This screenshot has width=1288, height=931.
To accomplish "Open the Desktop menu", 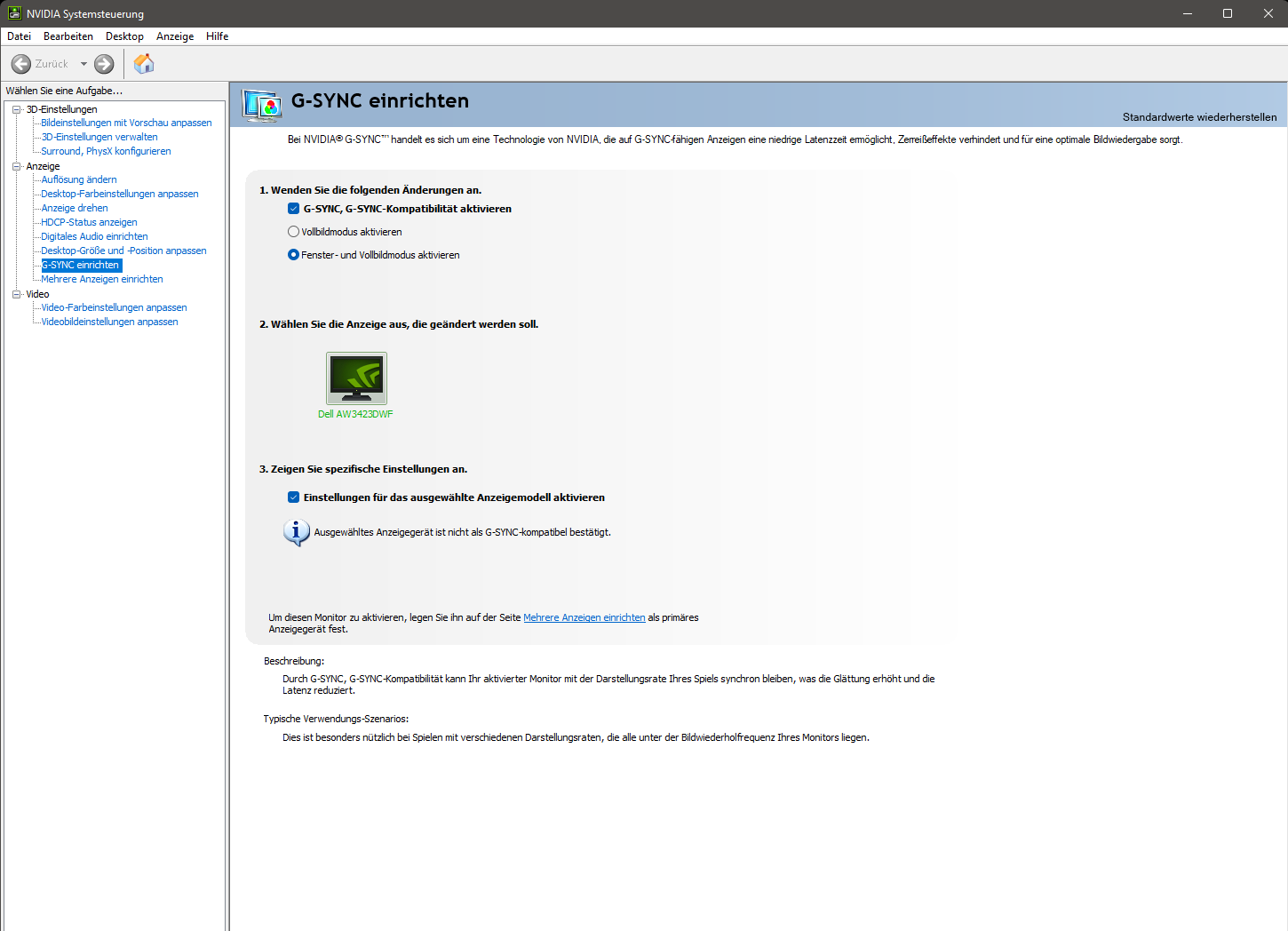I will coord(124,36).
